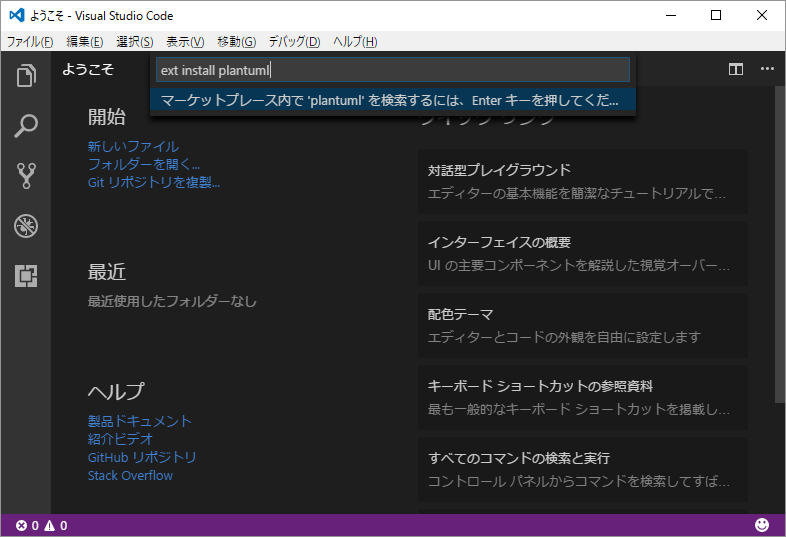
Task: Open the editor more actions (…) menu
Action: (767, 69)
